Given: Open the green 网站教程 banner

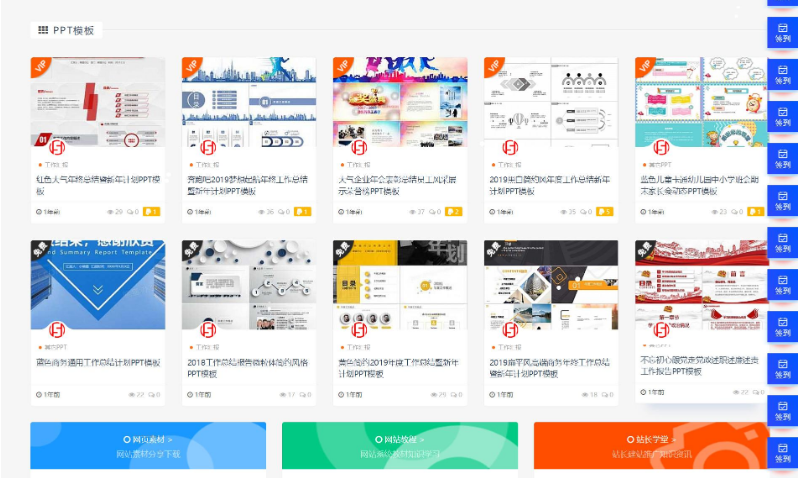Looking at the screenshot, I should (399, 445).
